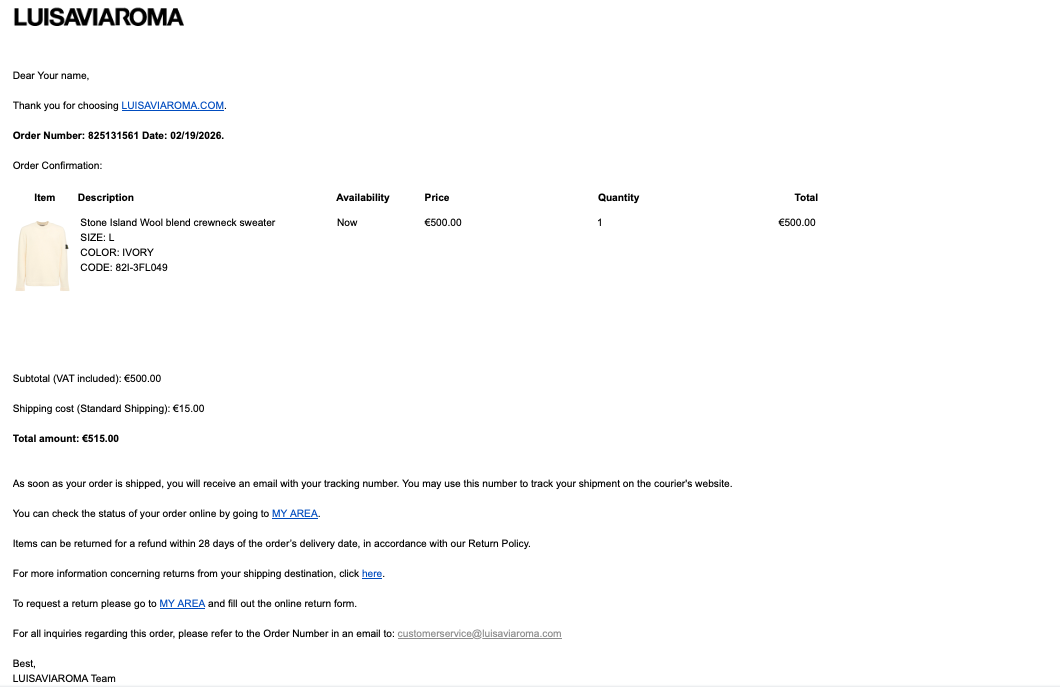Click the 'SIZE: L' text
The width and height of the screenshot is (1060, 689).
97,237
